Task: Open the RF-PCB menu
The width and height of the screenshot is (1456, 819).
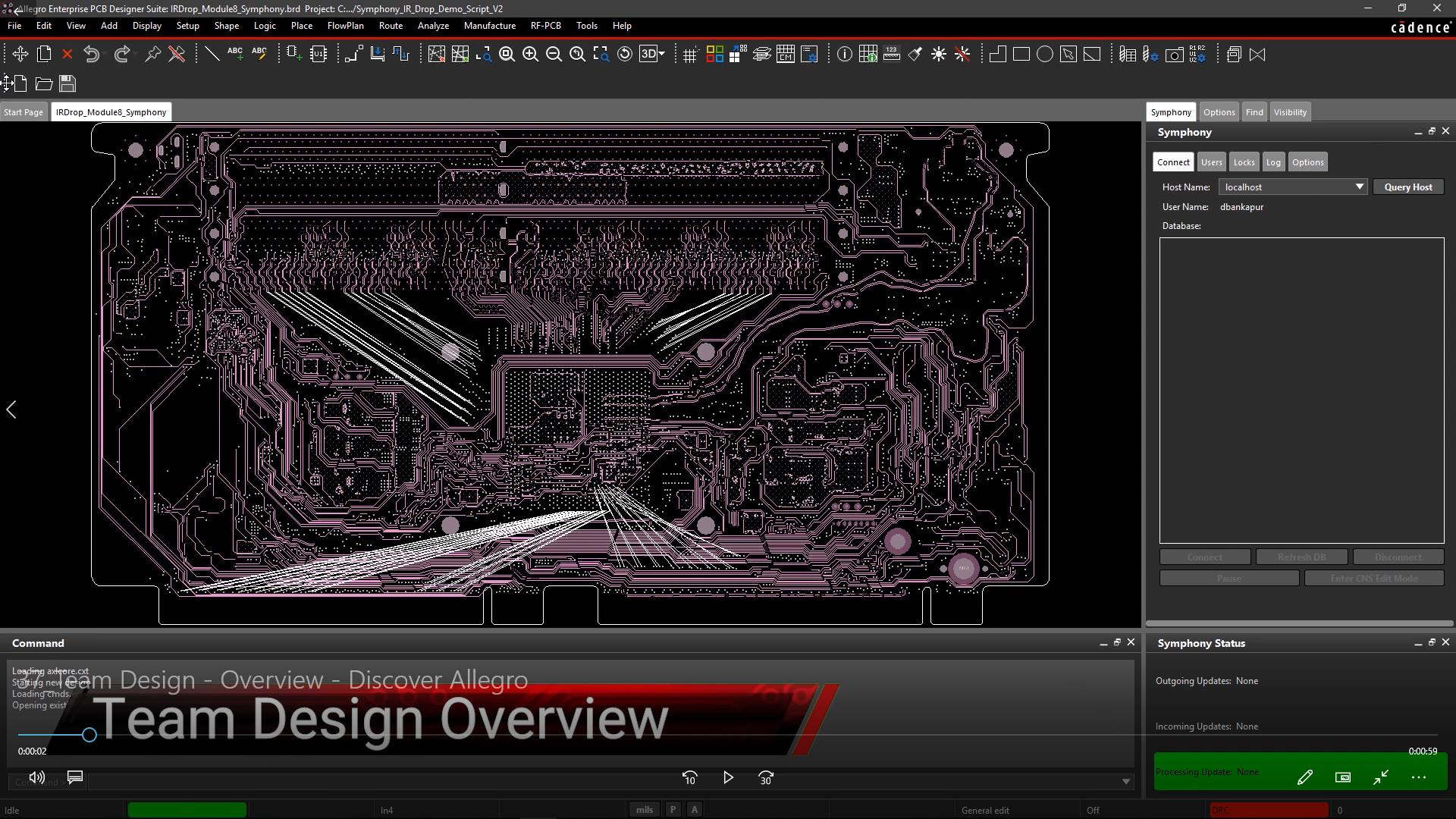Action: [546, 25]
